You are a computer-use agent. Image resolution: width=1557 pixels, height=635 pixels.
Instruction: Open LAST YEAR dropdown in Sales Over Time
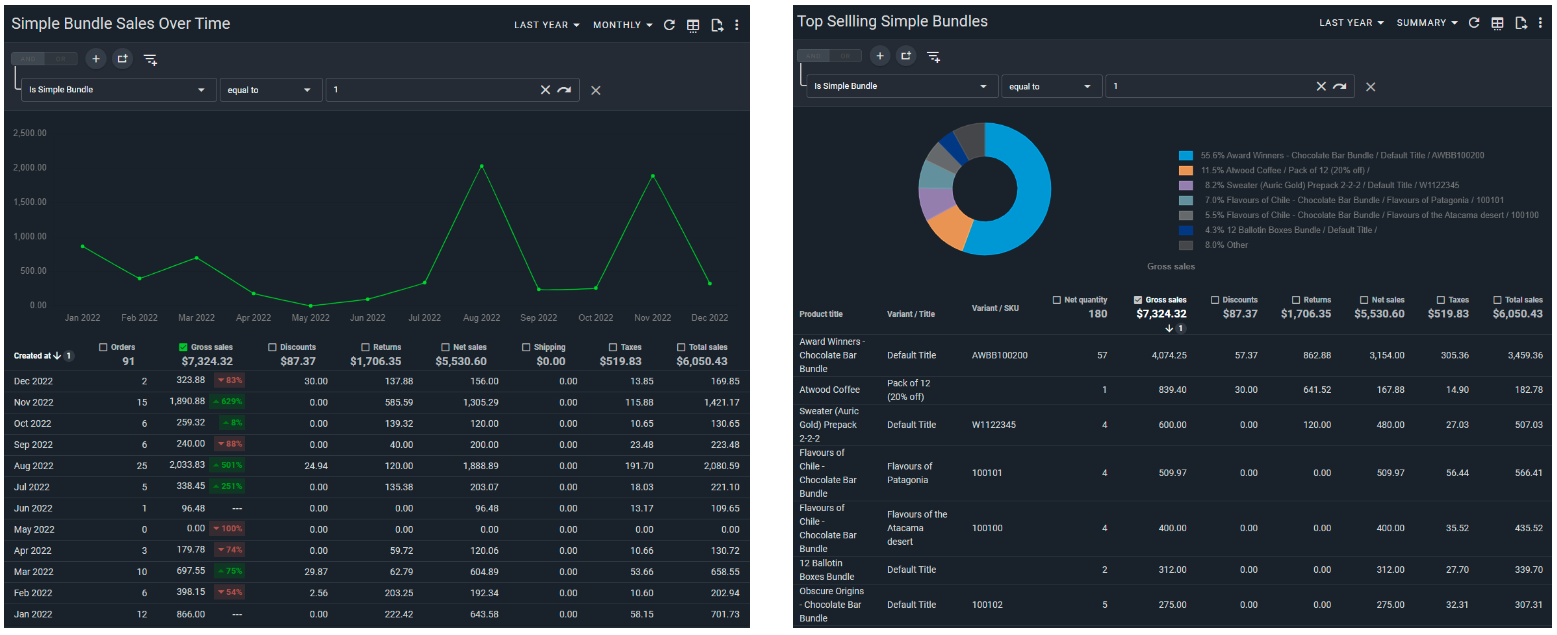click(546, 25)
